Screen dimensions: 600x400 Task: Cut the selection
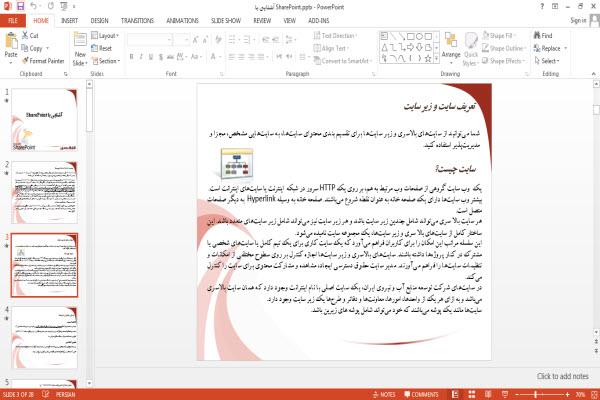[x=30, y=36]
